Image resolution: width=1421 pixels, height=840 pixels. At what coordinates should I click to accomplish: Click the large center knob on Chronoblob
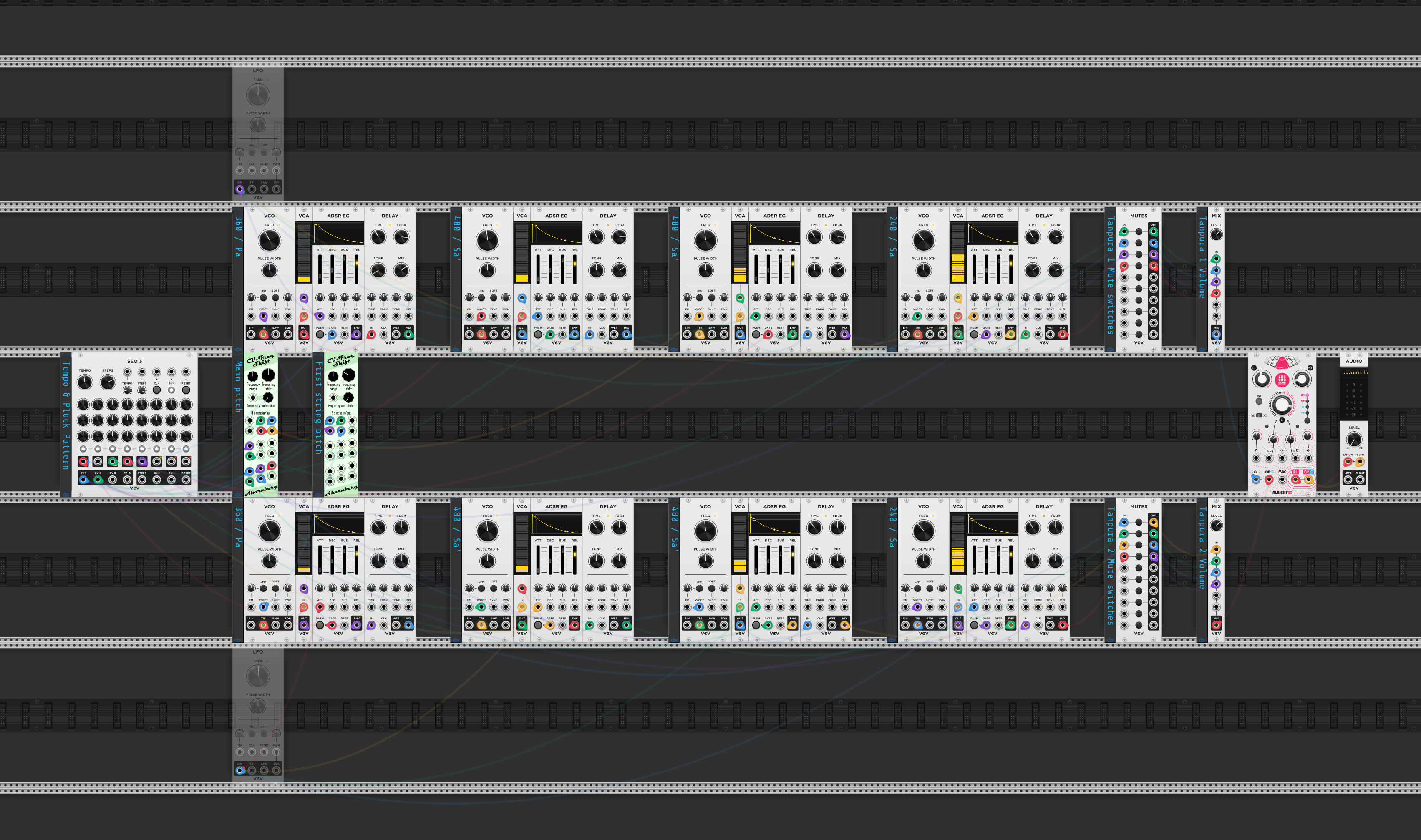(1282, 405)
